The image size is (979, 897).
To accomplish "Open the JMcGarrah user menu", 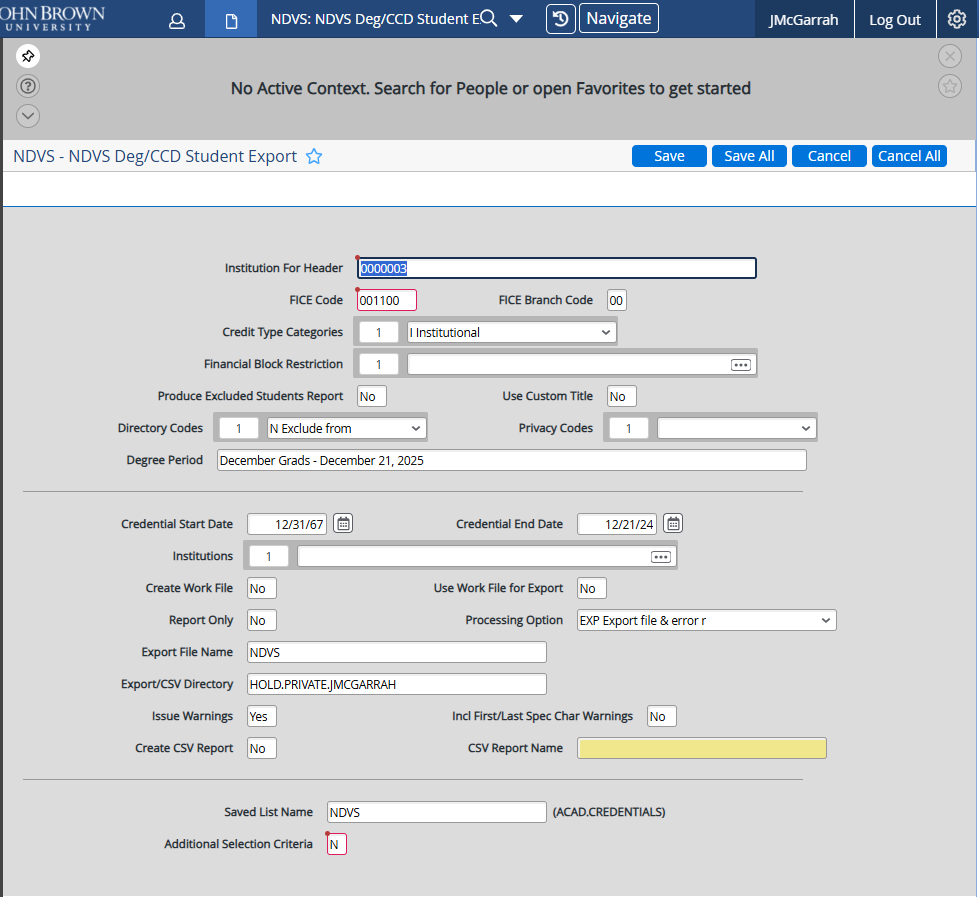I will [804, 20].
